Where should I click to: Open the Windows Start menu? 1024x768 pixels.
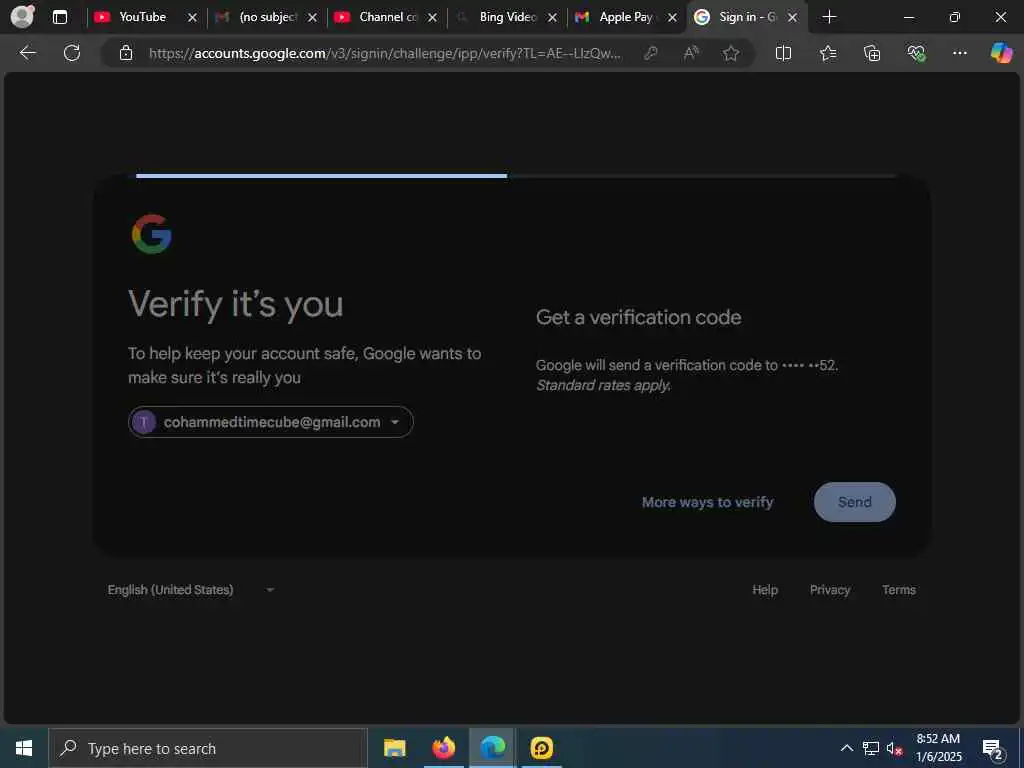[24, 748]
